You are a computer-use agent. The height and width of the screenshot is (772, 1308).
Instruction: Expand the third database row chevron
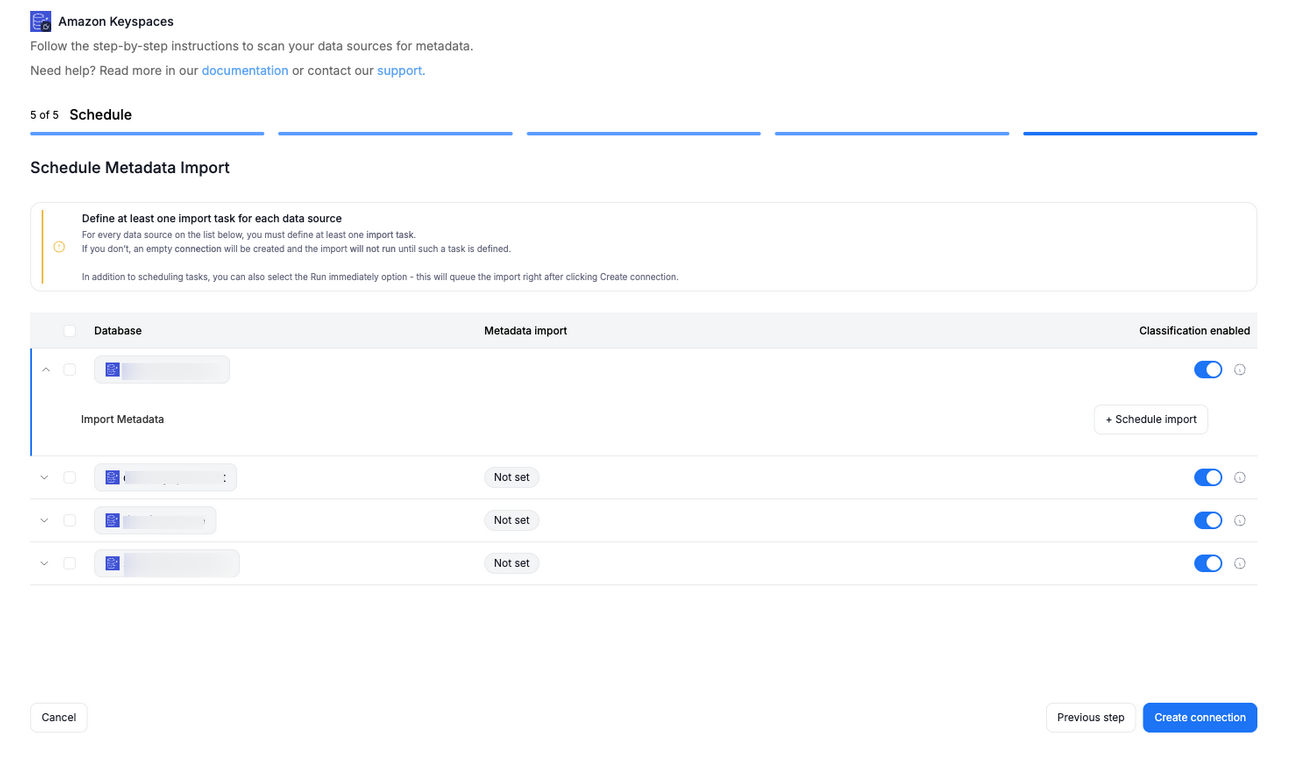[44, 521]
